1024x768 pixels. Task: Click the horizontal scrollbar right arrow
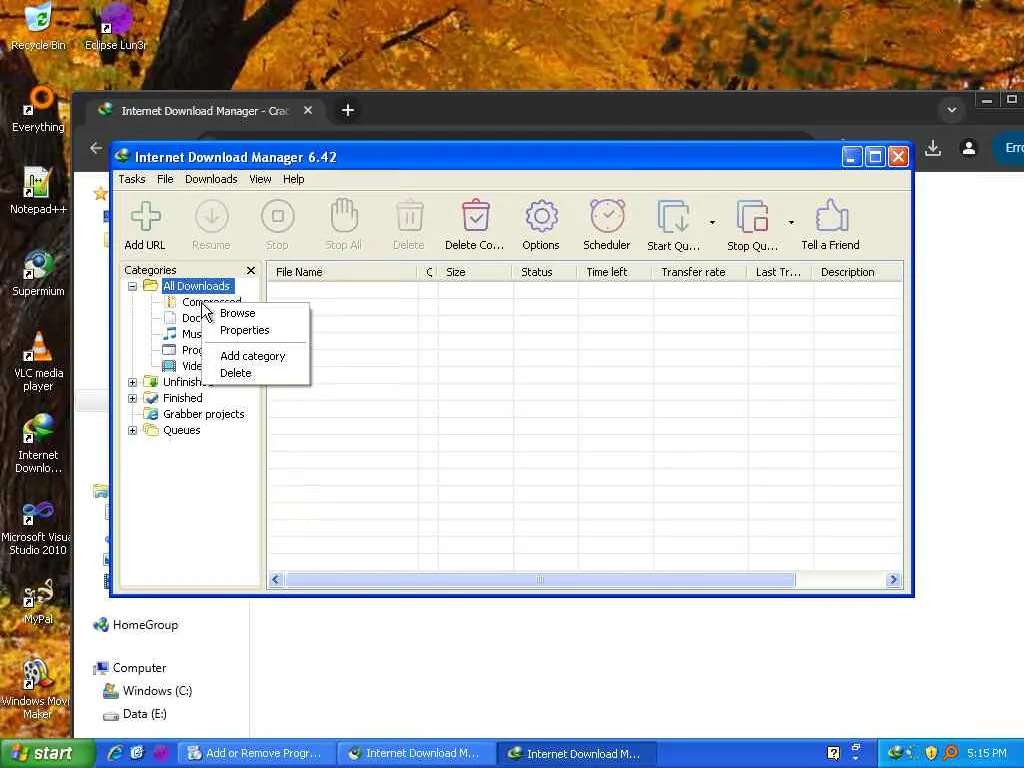point(893,580)
